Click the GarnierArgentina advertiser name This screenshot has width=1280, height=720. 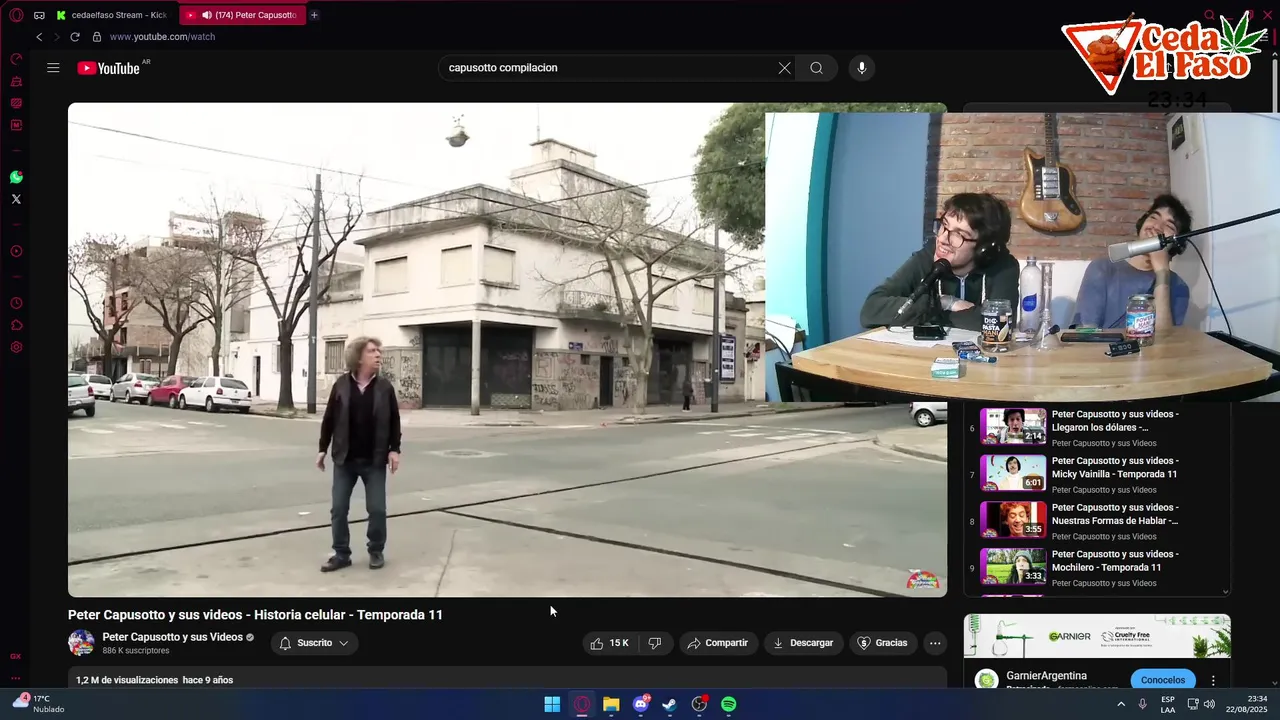pos(1046,676)
